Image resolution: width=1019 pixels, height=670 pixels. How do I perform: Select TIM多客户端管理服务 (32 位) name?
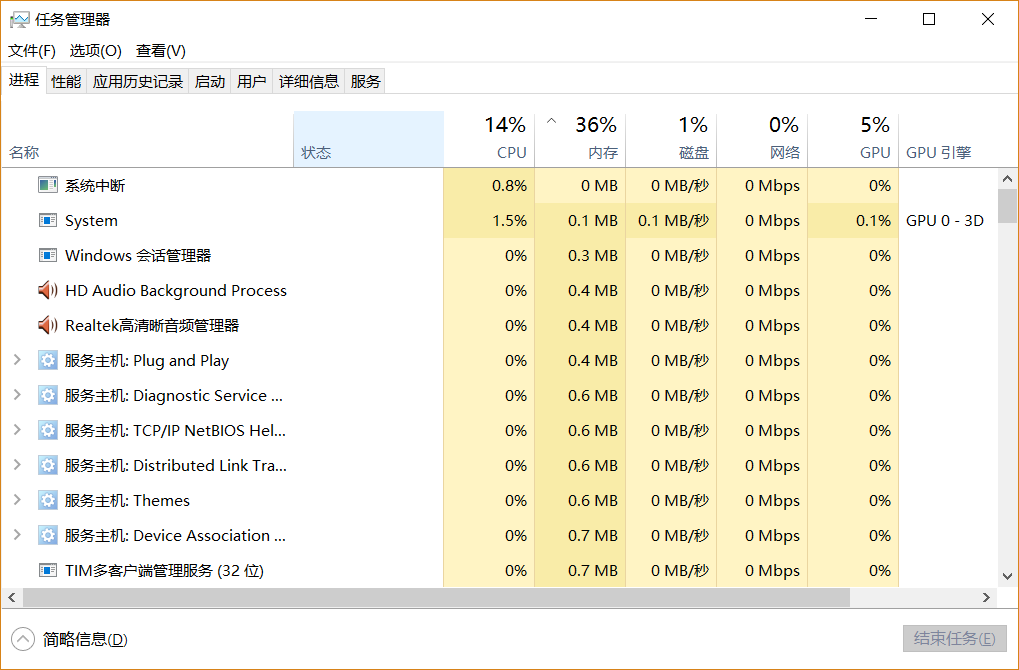click(x=164, y=571)
